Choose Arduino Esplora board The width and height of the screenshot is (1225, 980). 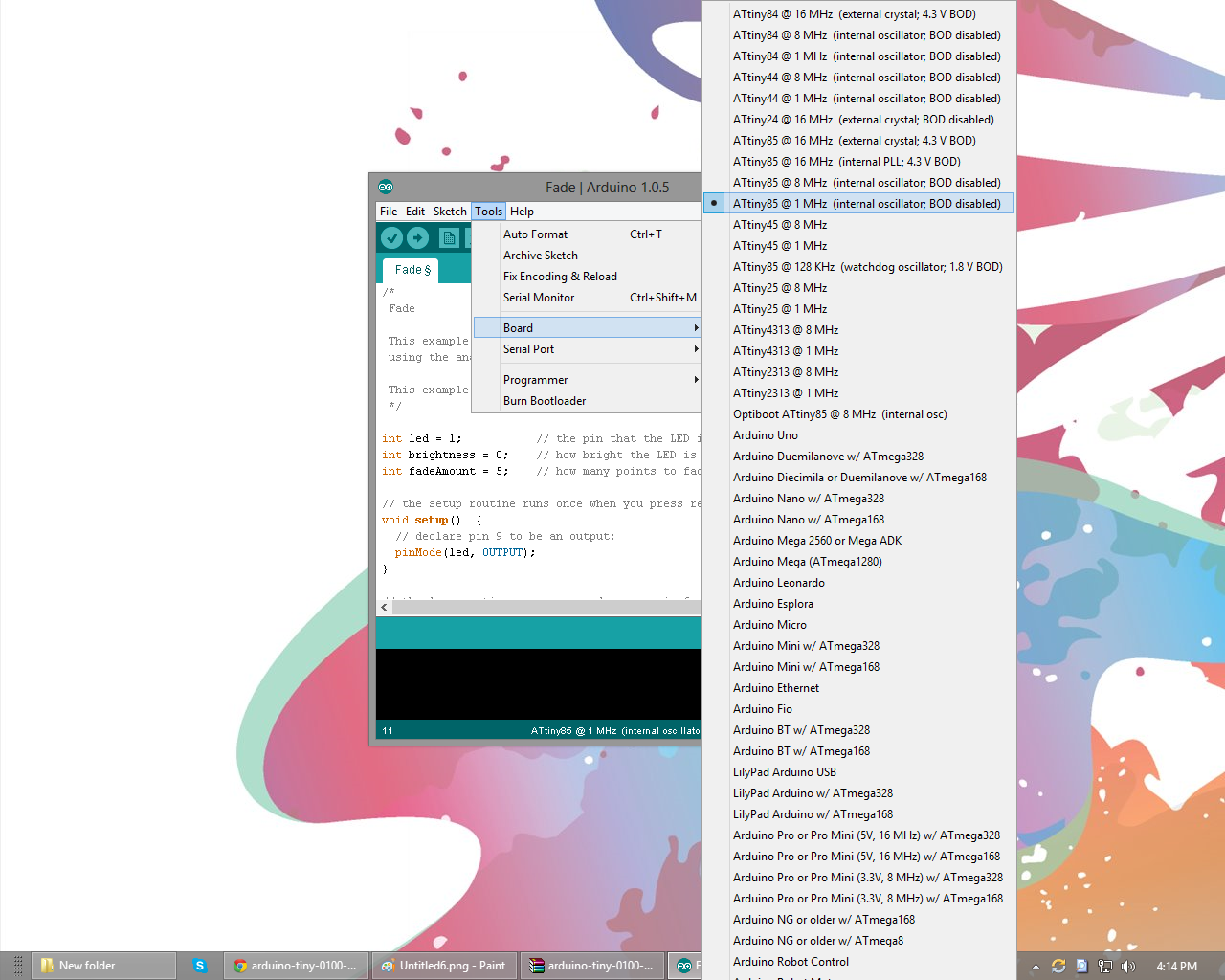858,604
